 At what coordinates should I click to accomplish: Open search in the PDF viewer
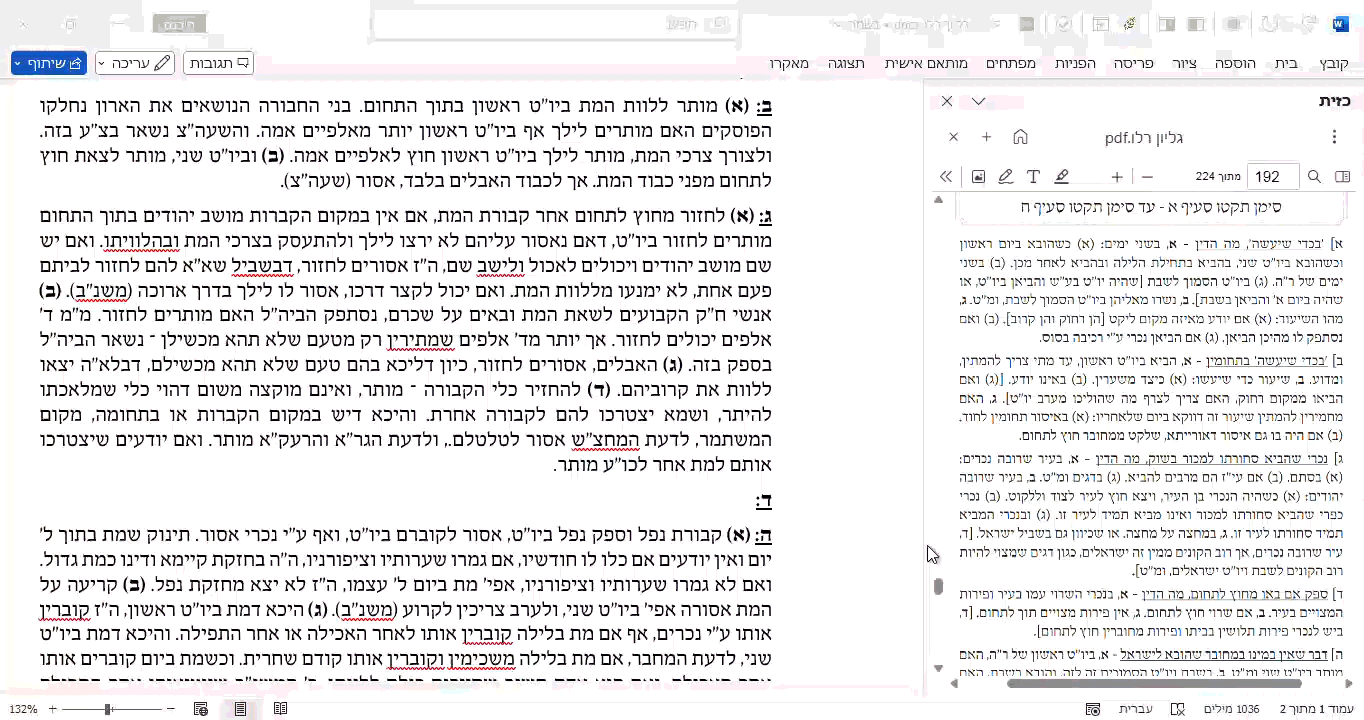(x=1313, y=175)
